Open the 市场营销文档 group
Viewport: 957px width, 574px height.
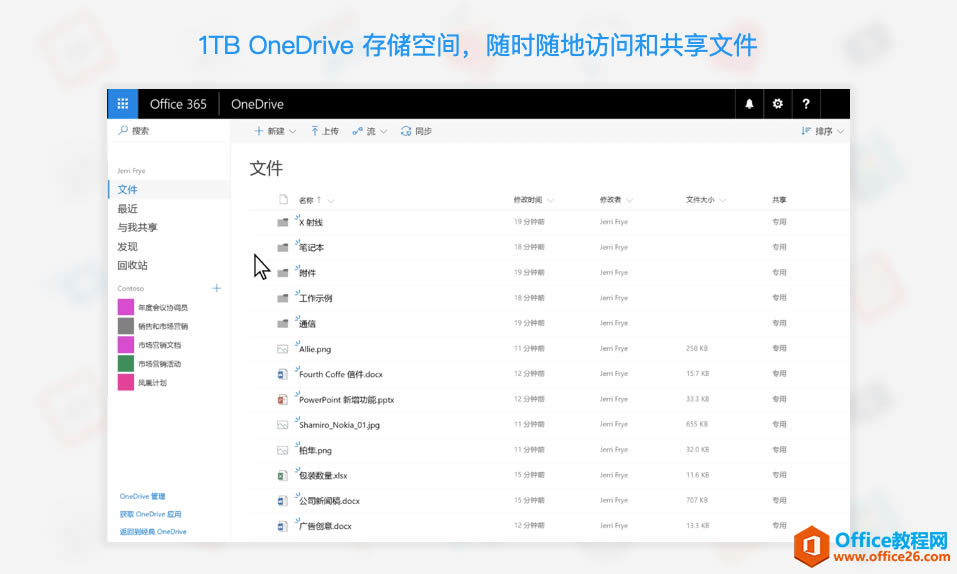pos(159,345)
